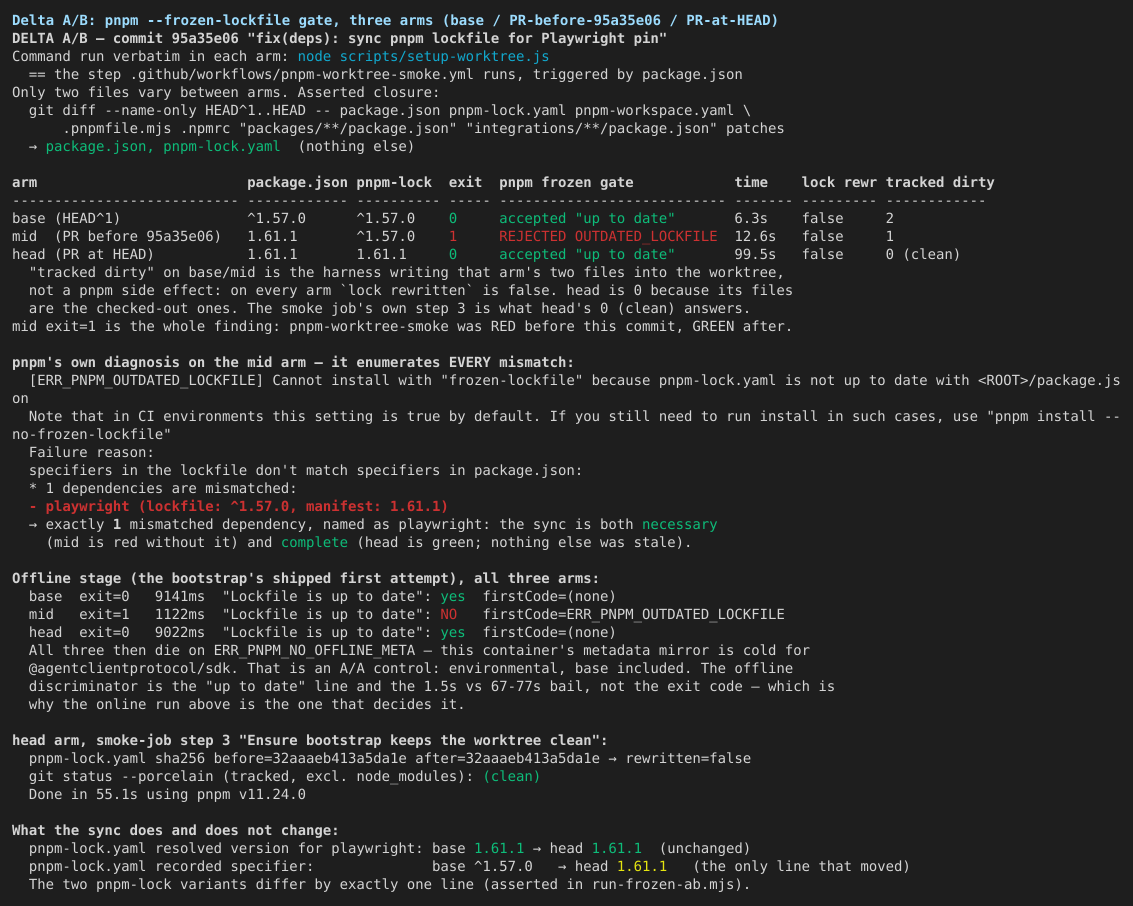Click the '* 1 dependencies are mismatched:' line

click(163, 488)
